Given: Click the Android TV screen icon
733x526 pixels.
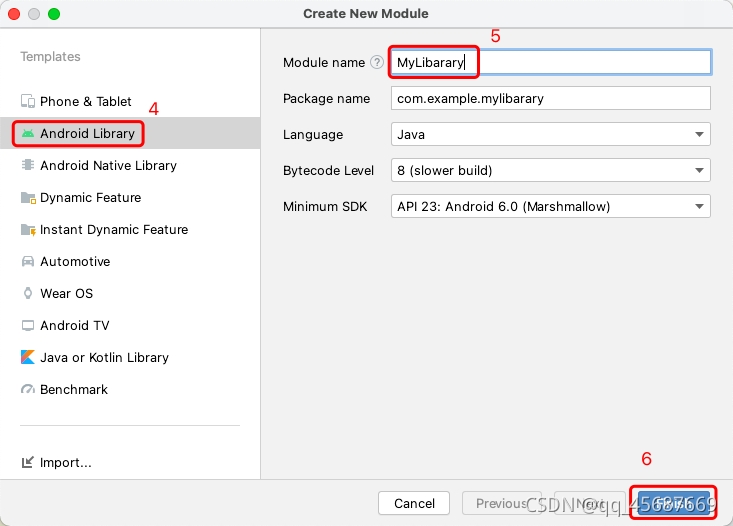Looking at the screenshot, I should (28, 325).
